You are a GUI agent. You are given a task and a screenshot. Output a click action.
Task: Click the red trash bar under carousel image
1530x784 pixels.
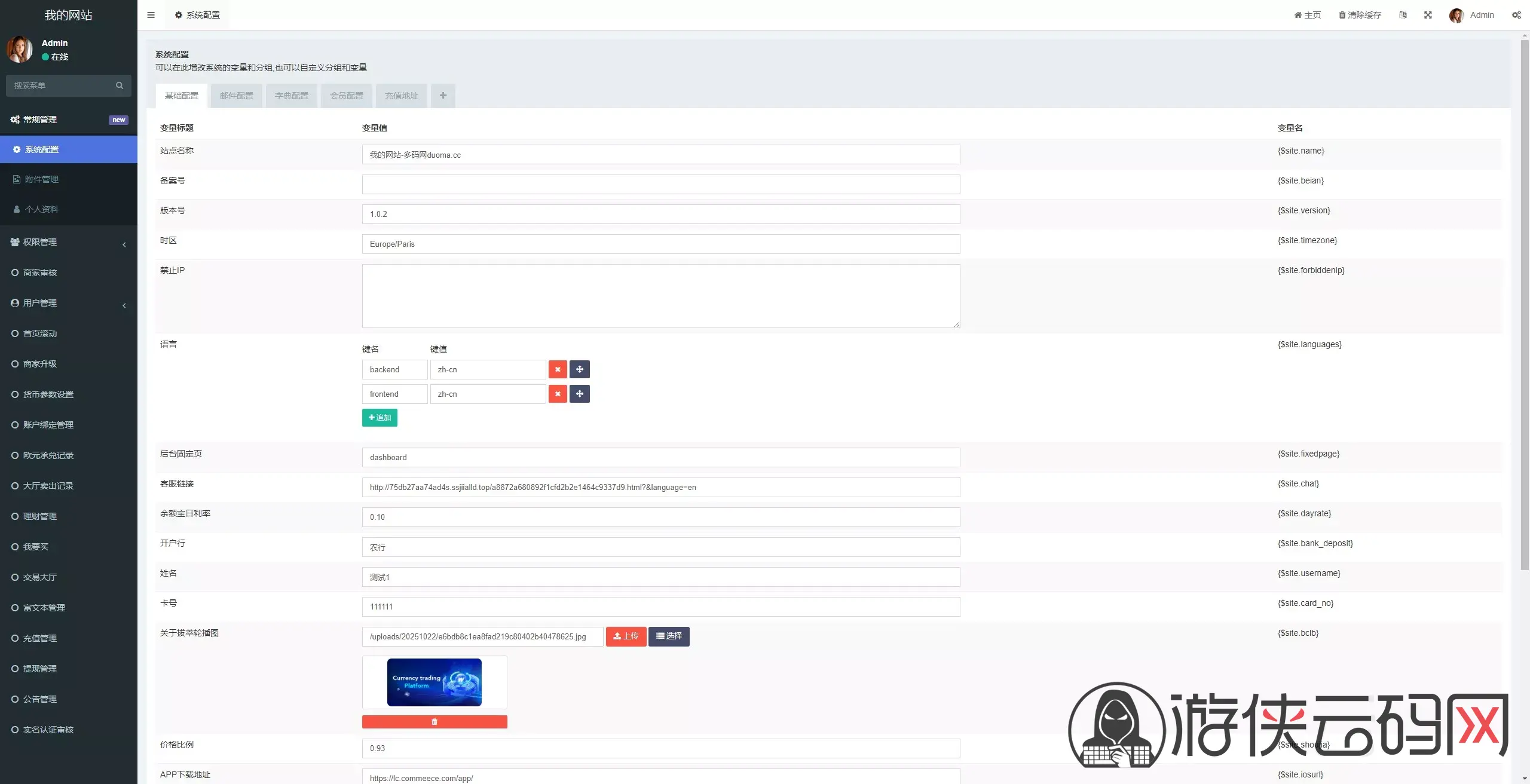point(434,722)
